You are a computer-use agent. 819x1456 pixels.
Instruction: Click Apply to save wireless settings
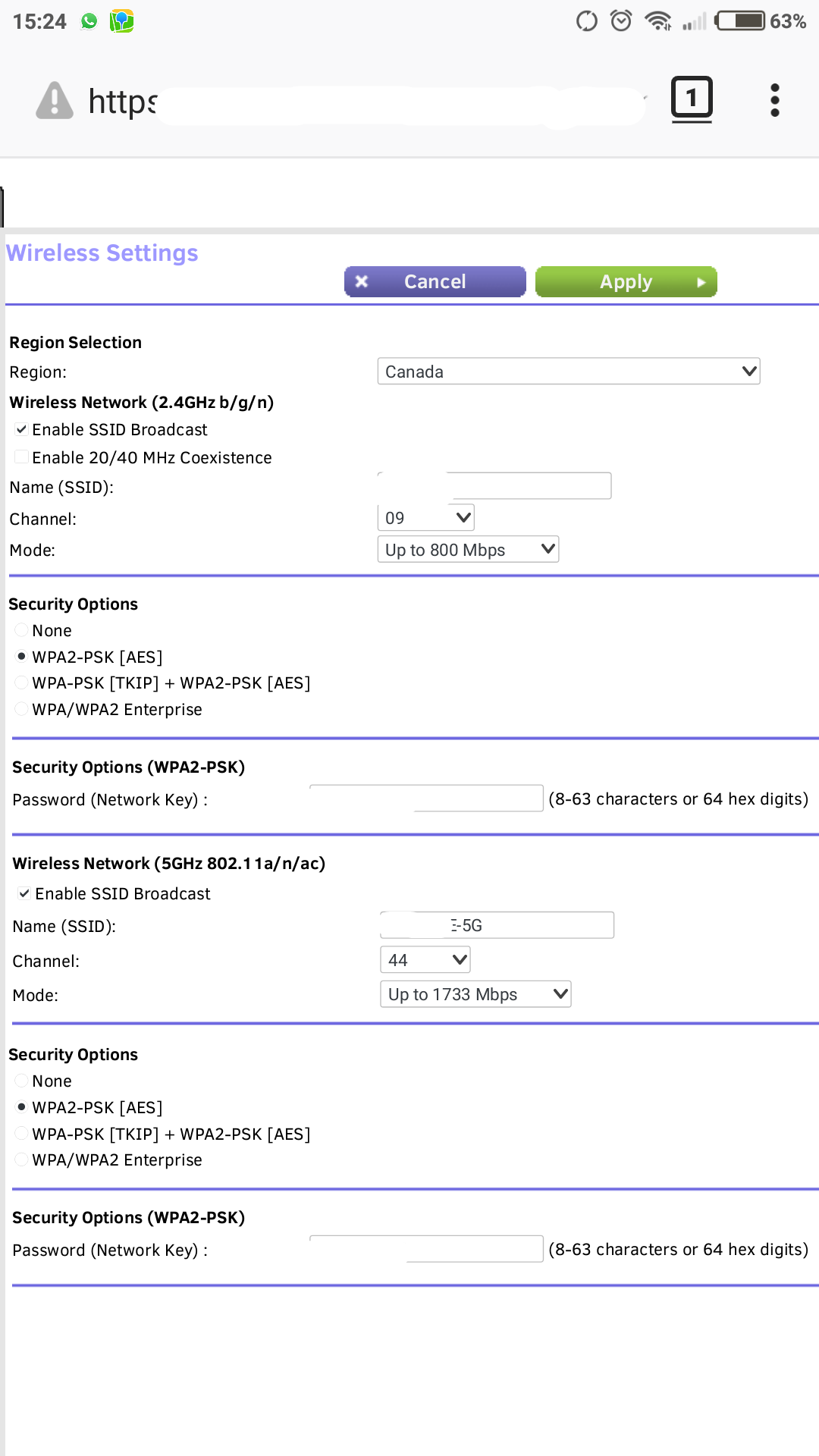(x=626, y=282)
